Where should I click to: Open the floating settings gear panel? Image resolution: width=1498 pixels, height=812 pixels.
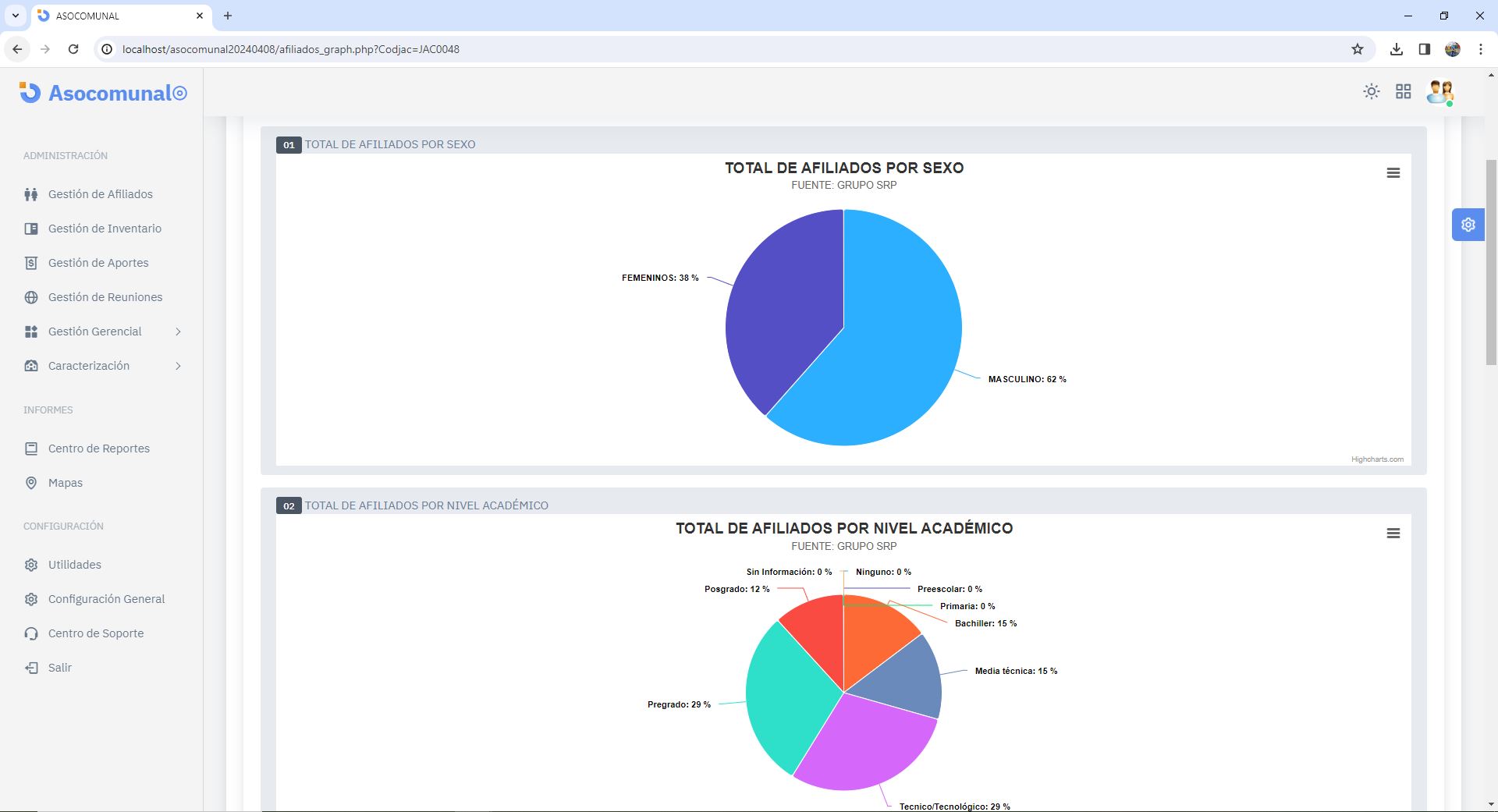pos(1468,225)
